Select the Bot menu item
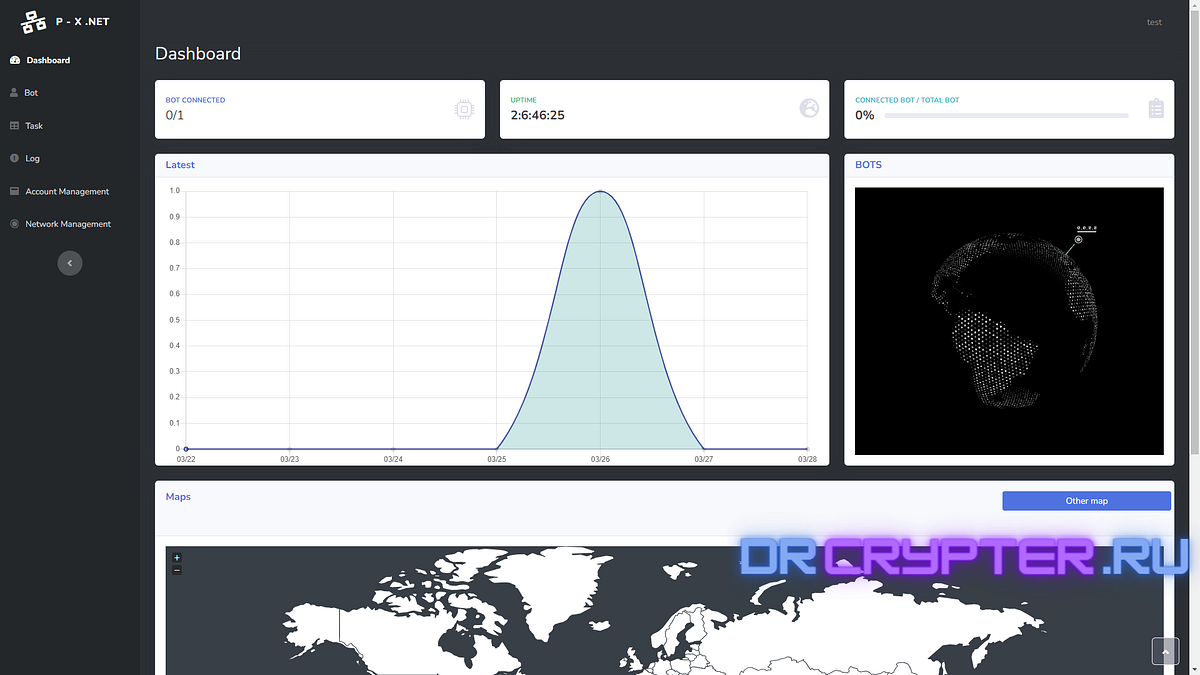This screenshot has height=675, width=1200. tap(30, 92)
